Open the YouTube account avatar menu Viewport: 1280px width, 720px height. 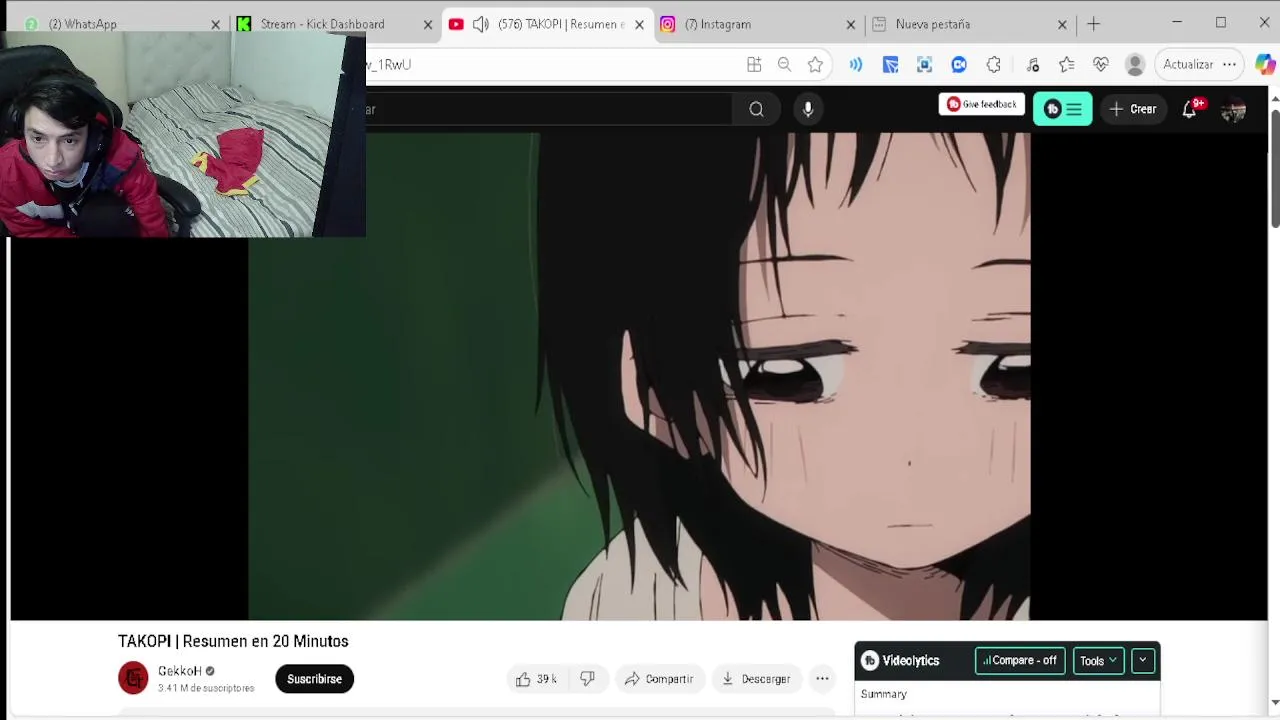pyautogui.click(x=1233, y=110)
